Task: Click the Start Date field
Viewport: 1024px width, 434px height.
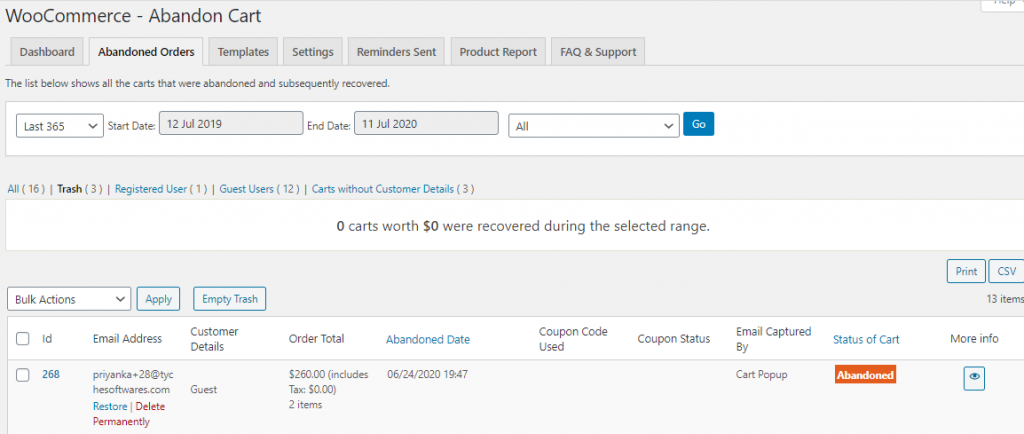Action: point(231,123)
